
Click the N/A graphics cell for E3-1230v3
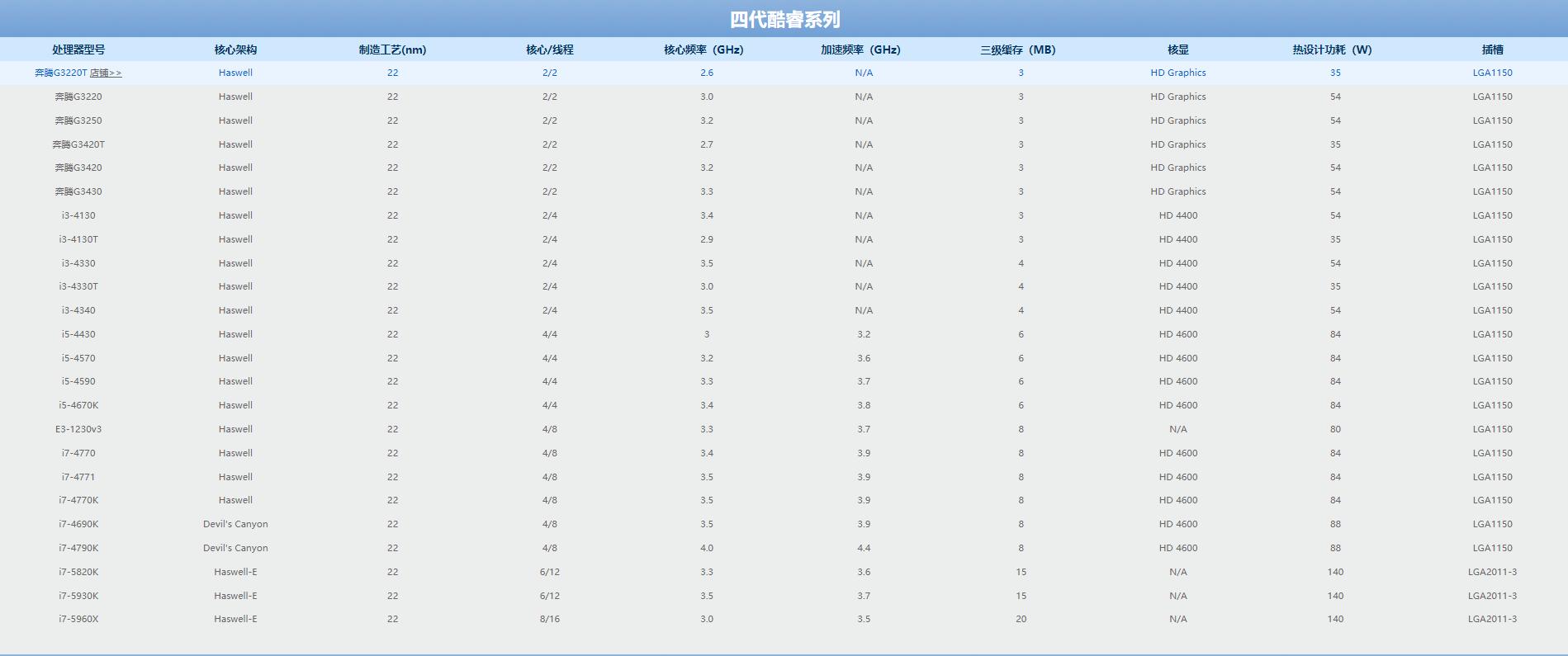[x=1178, y=429]
